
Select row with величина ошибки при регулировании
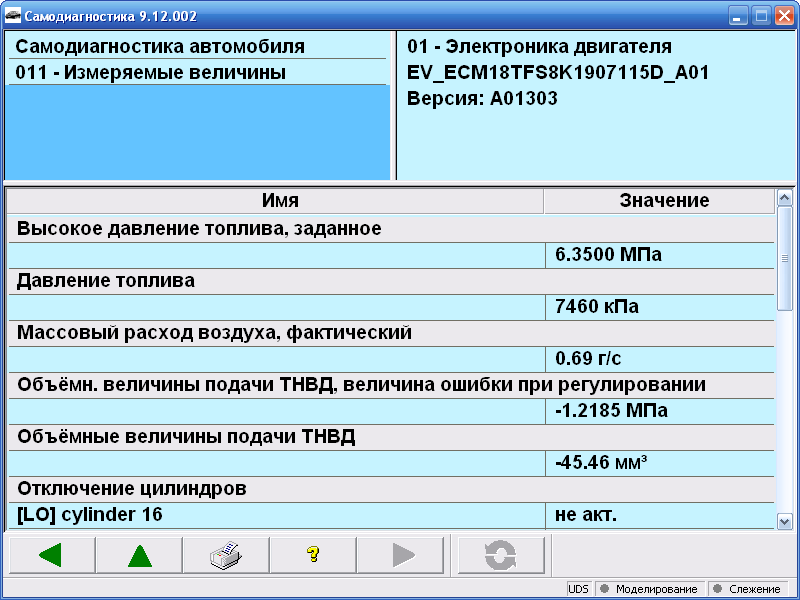(391, 385)
